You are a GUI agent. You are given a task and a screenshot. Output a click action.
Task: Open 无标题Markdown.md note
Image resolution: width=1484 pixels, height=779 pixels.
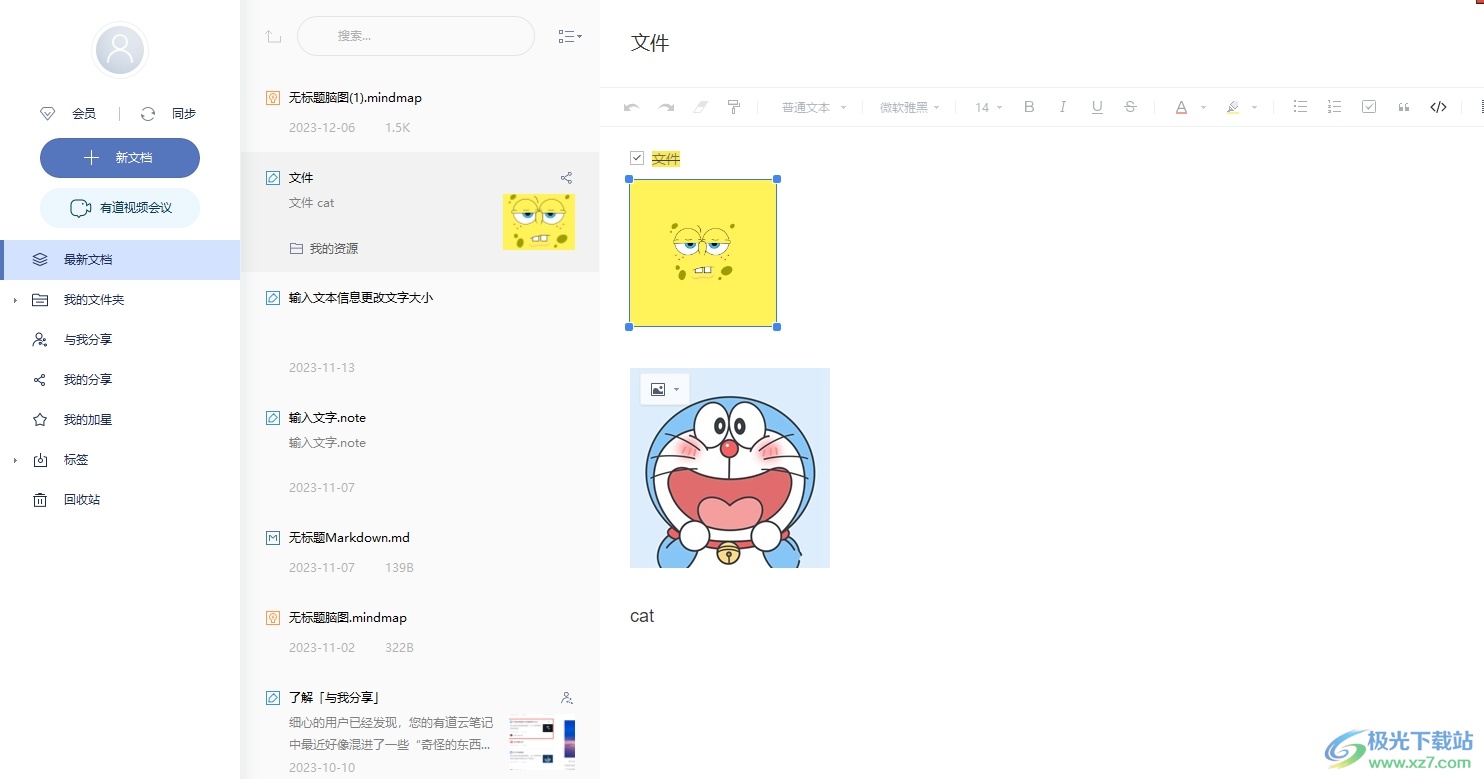coord(420,552)
